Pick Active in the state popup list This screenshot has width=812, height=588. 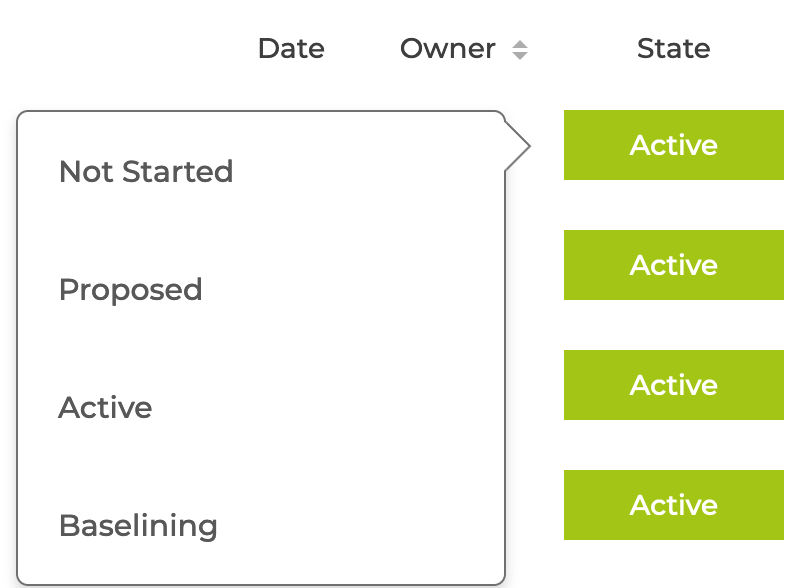[x=261, y=408]
